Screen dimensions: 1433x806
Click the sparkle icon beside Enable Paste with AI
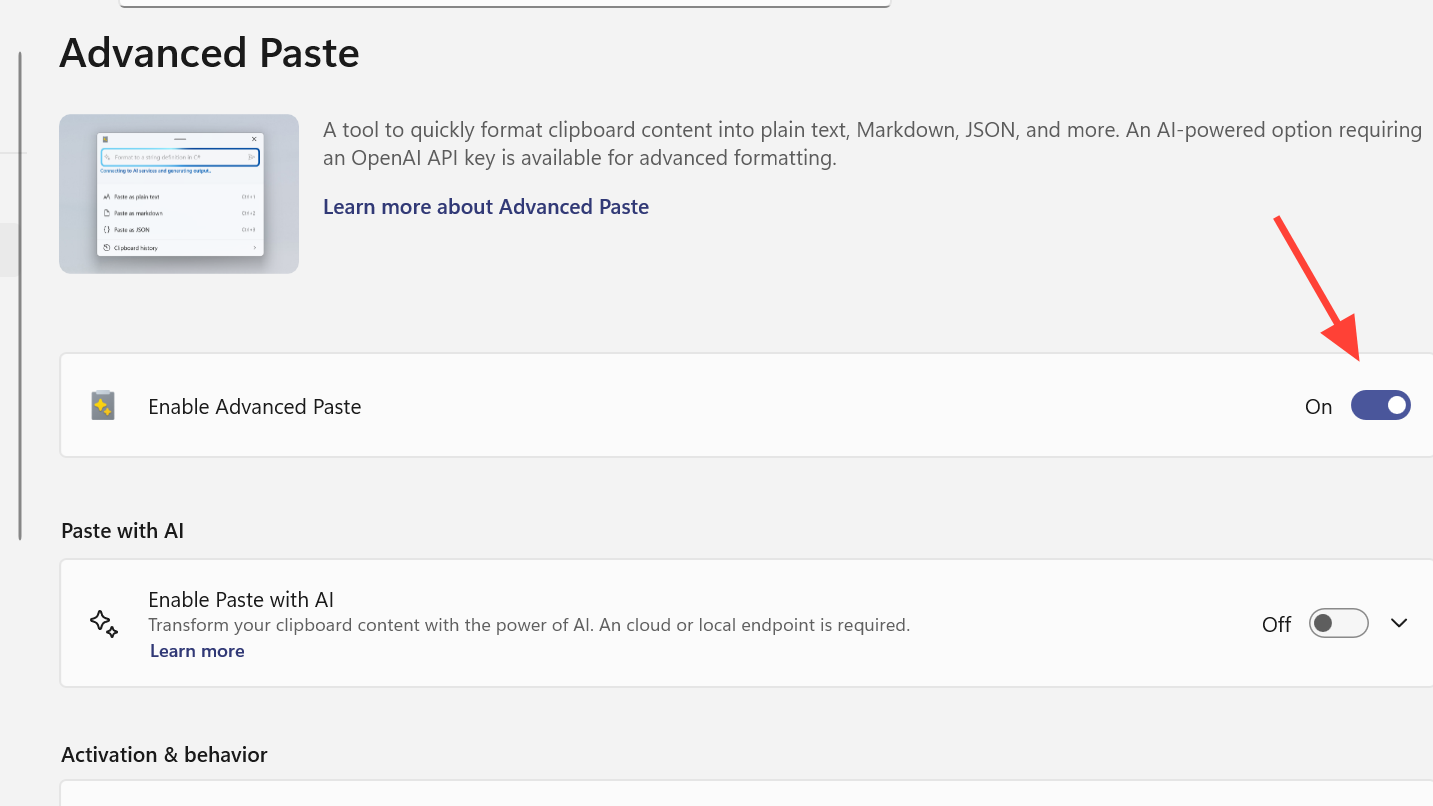click(104, 623)
